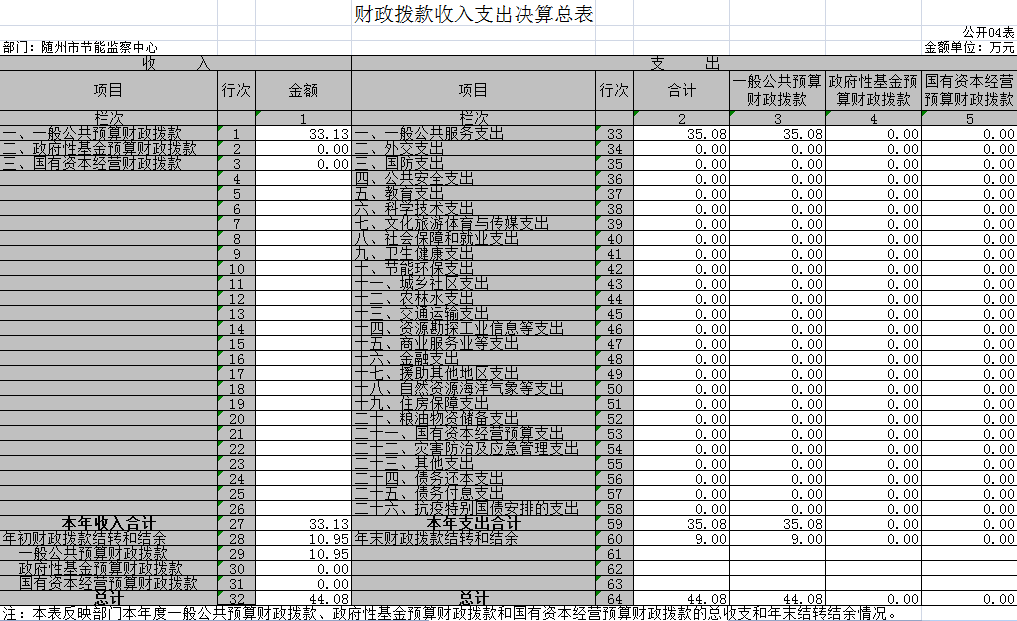Click the 收入 section header cell
The height and width of the screenshot is (621, 1017).
coord(175,63)
